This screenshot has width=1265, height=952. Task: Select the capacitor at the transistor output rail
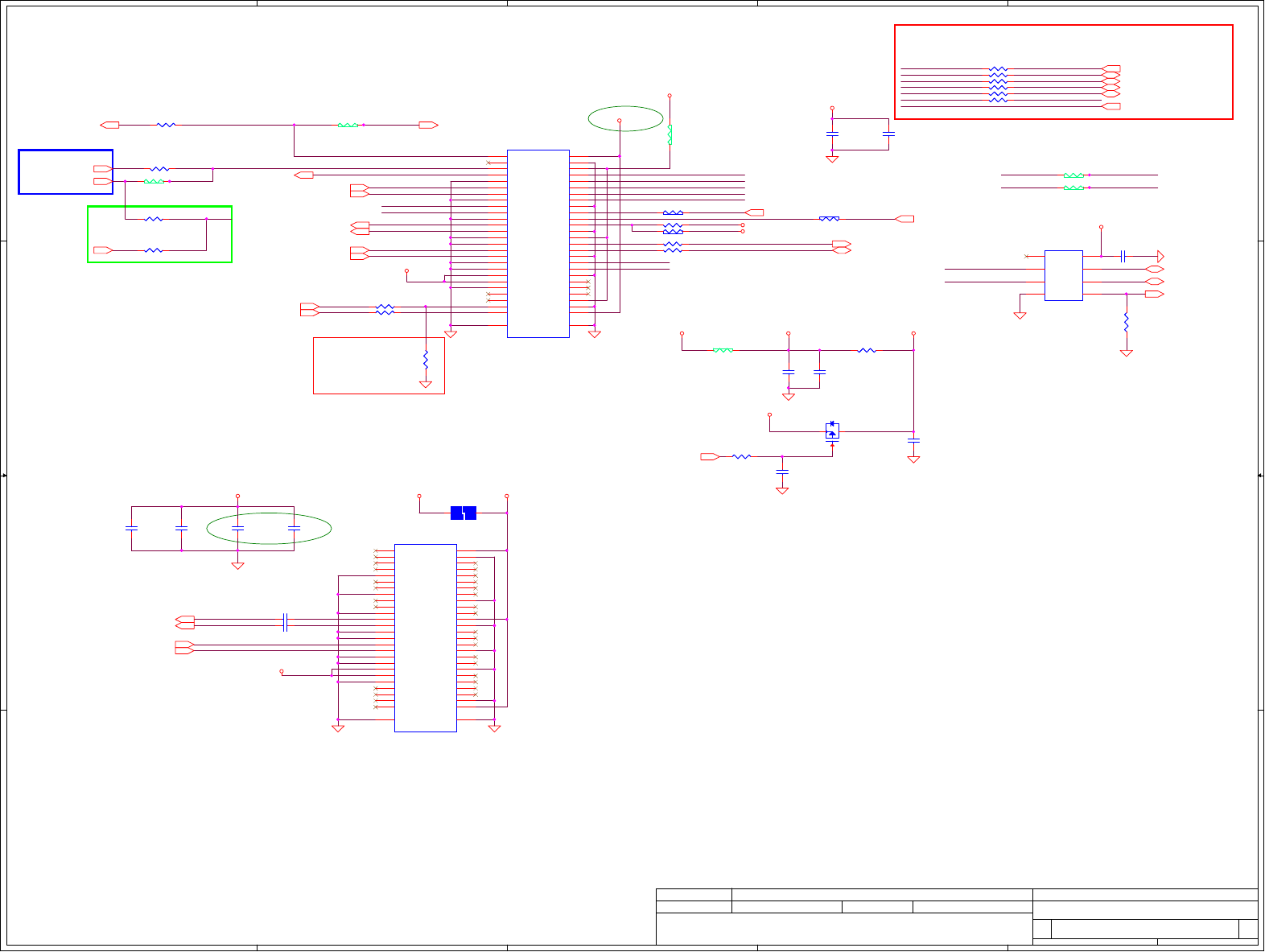(913, 440)
